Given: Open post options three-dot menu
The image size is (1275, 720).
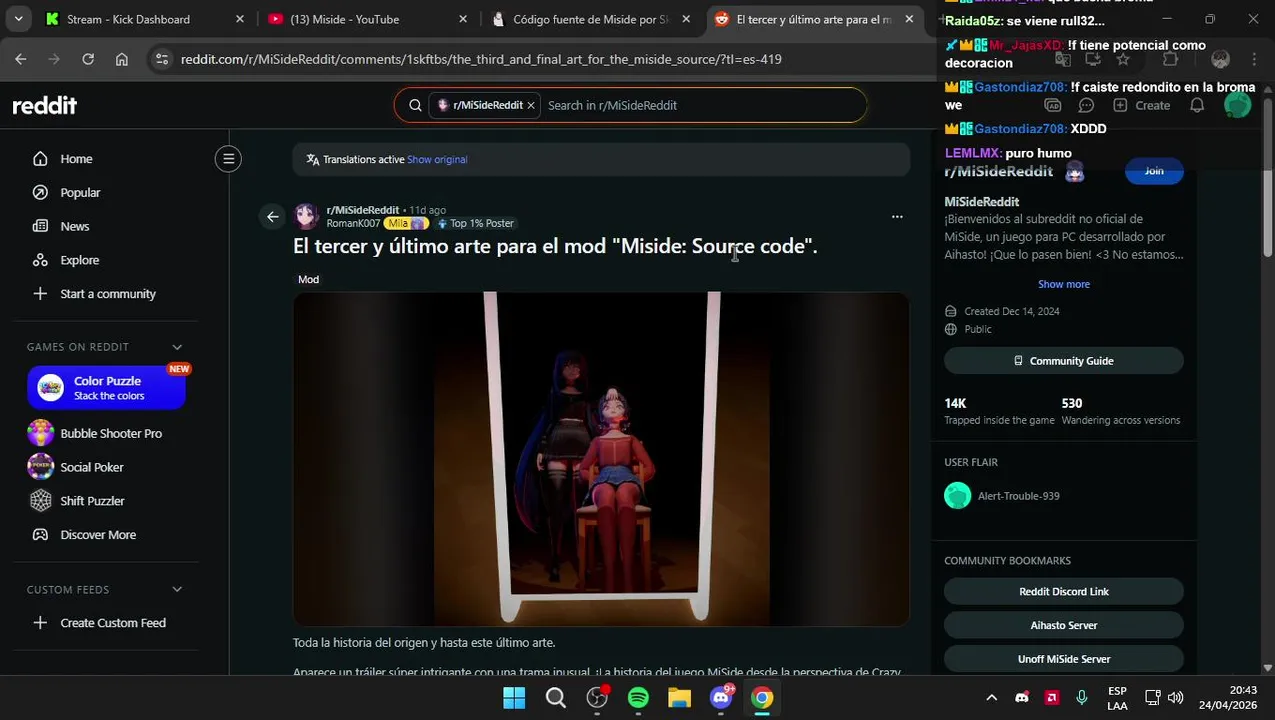Looking at the screenshot, I should [897, 216].
